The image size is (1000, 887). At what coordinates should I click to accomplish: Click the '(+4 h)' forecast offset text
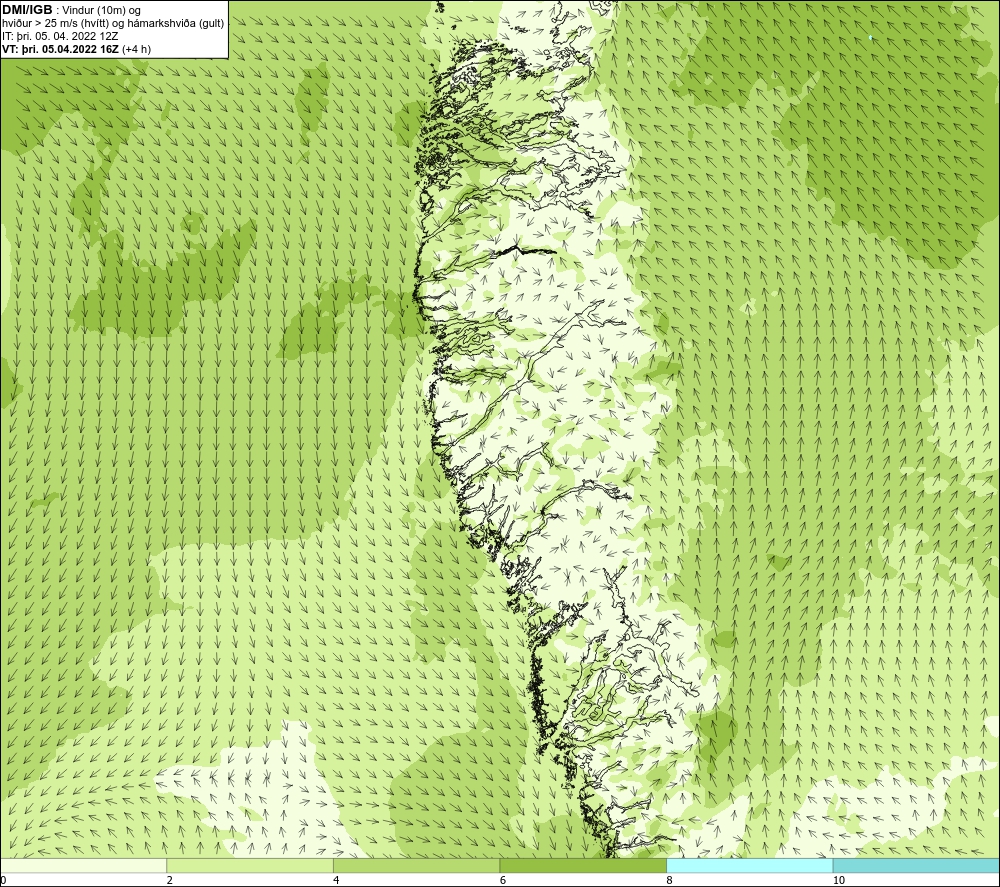coord(136,49)
